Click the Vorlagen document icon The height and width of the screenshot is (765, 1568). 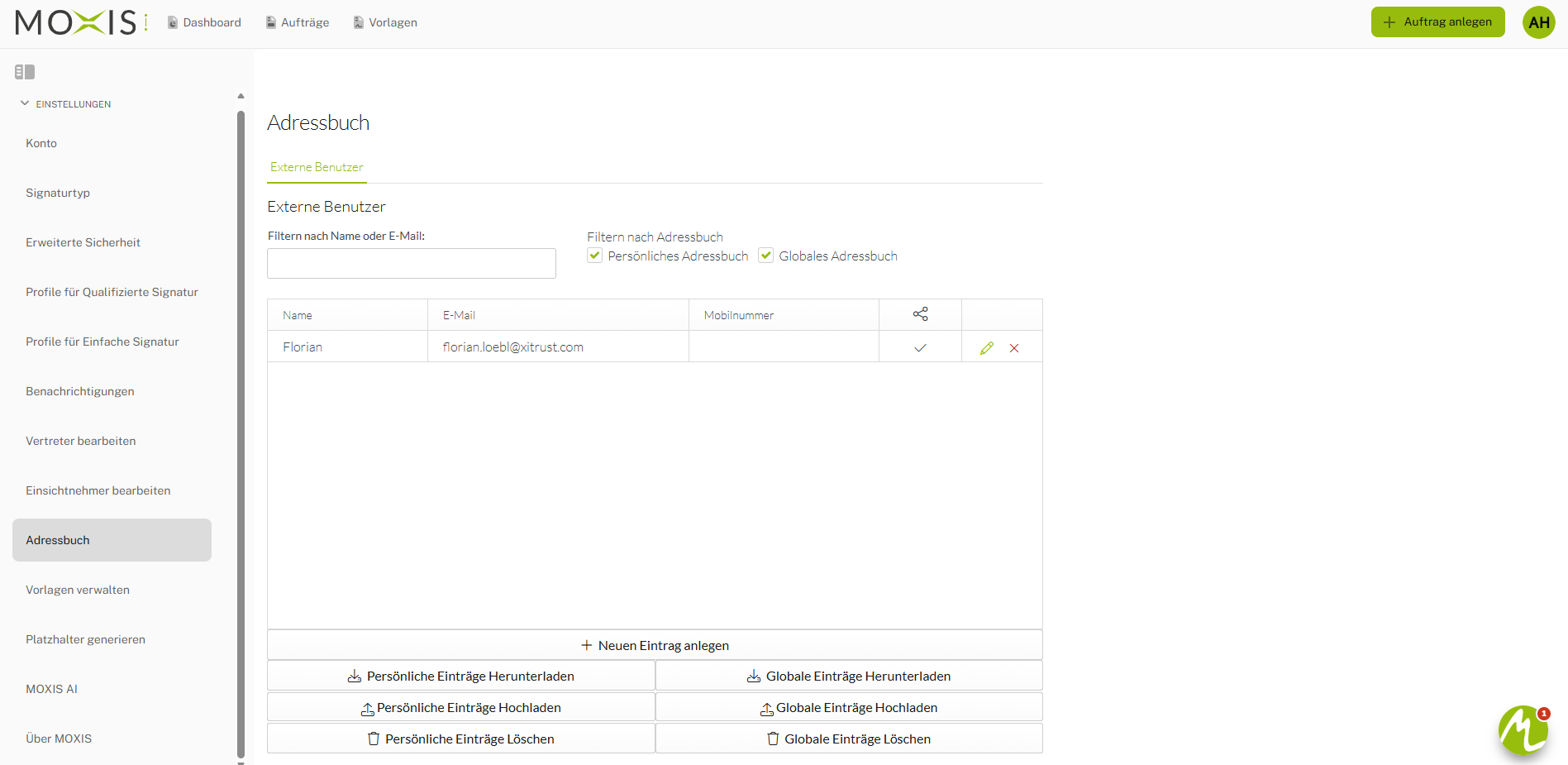[x=359, y=22]
